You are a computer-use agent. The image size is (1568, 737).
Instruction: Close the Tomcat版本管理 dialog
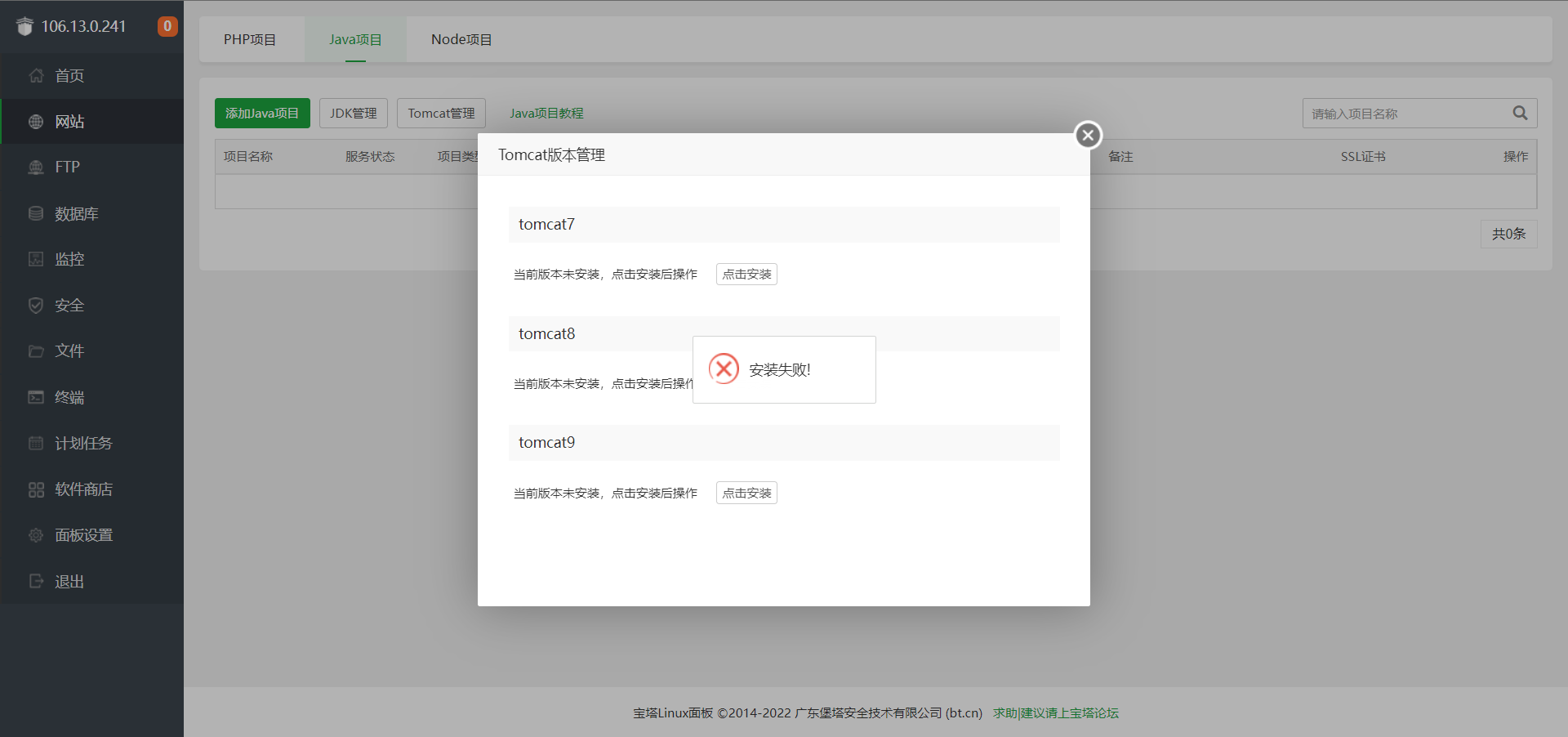coord(1088,135)
